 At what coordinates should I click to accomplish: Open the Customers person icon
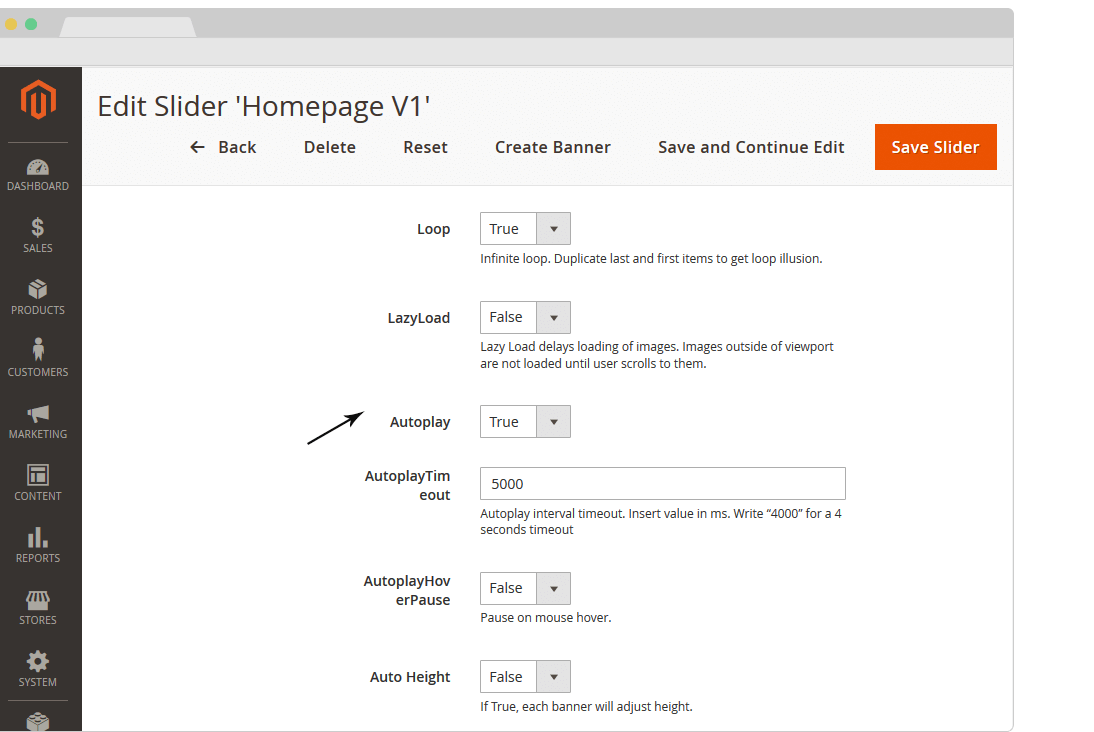click(x=38, y=350)
